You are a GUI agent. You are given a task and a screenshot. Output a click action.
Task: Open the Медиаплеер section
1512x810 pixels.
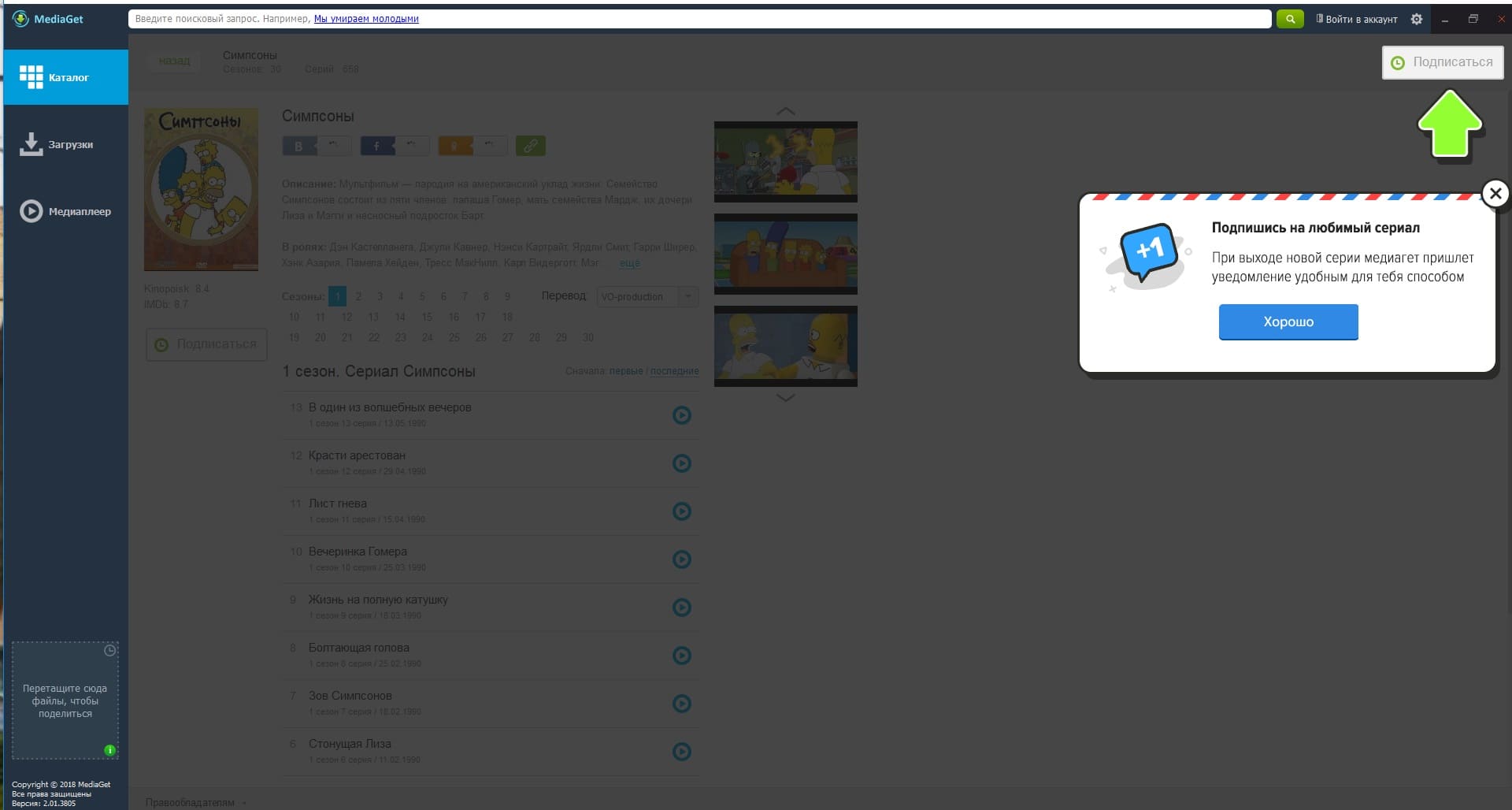65,211
